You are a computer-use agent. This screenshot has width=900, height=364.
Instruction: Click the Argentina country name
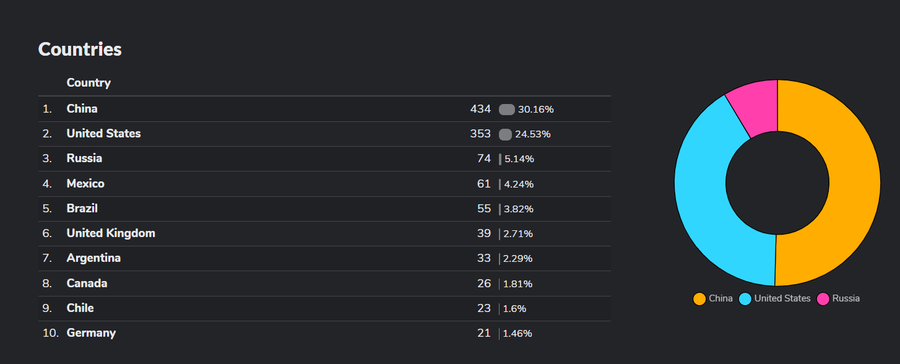94,258
